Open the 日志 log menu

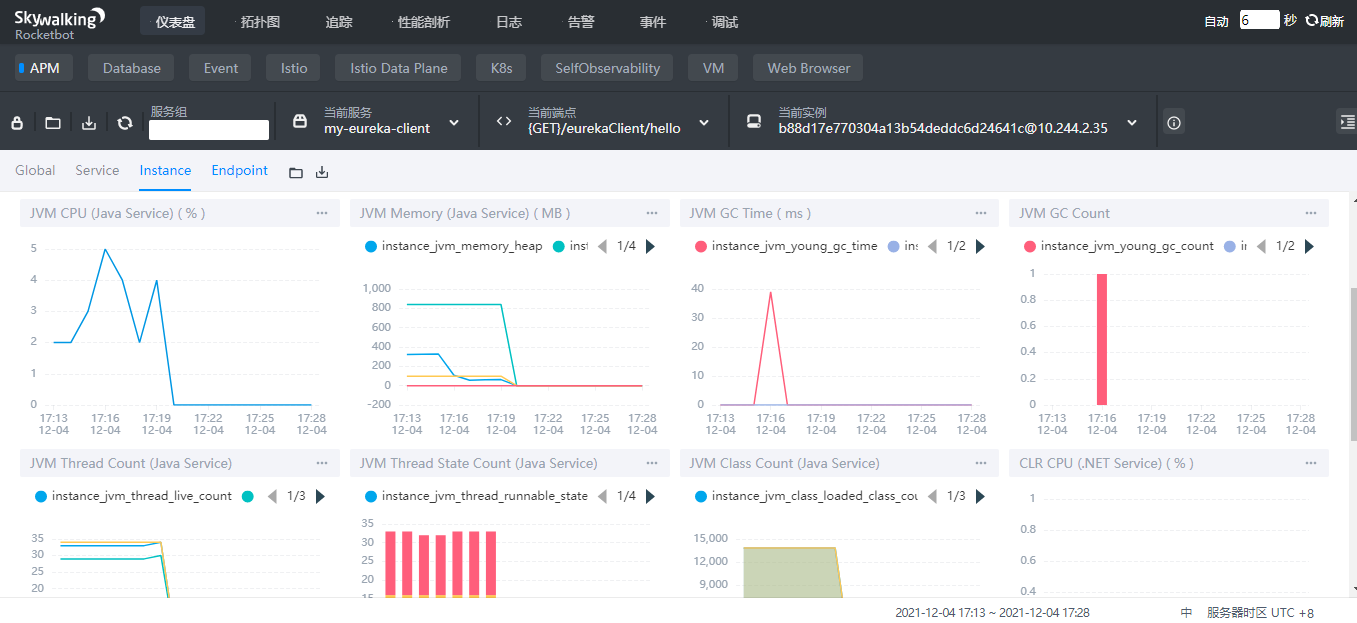tap(509, 22)
